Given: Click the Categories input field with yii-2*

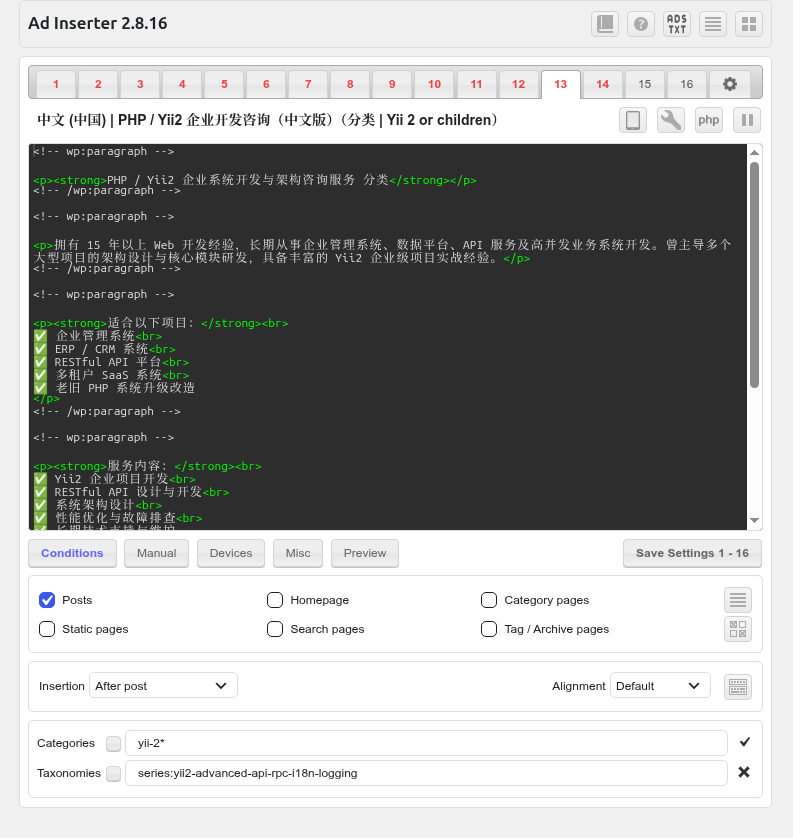Looking at the screenshot, I should coord(426,743).
